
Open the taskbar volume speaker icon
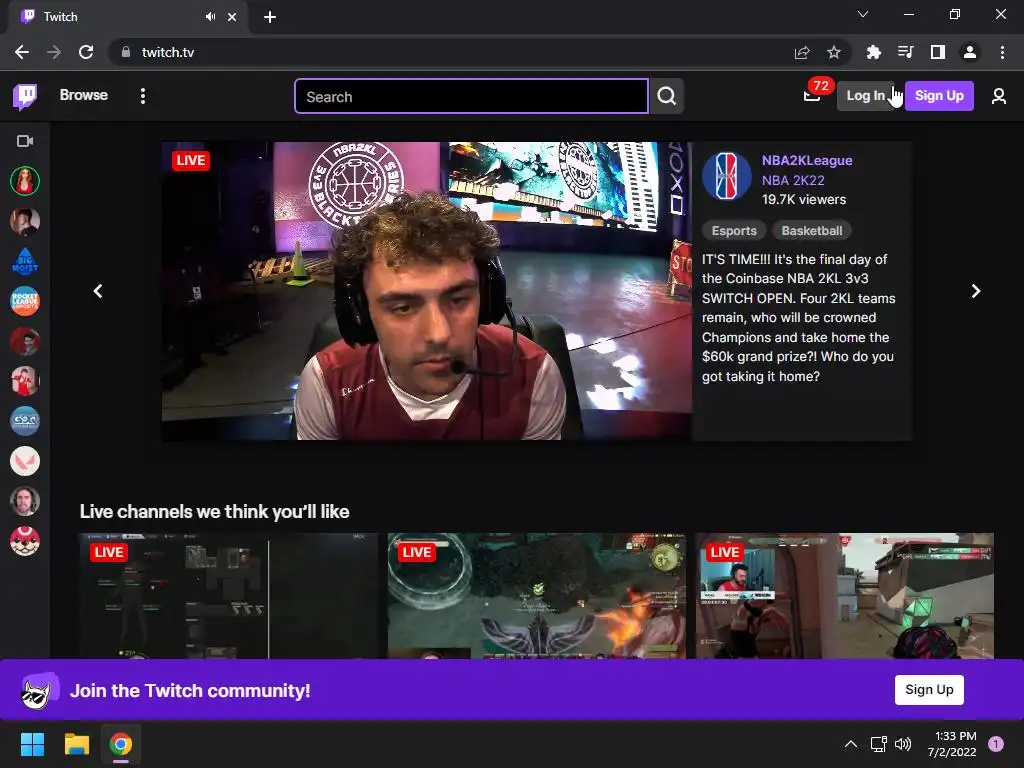(903, 744)
